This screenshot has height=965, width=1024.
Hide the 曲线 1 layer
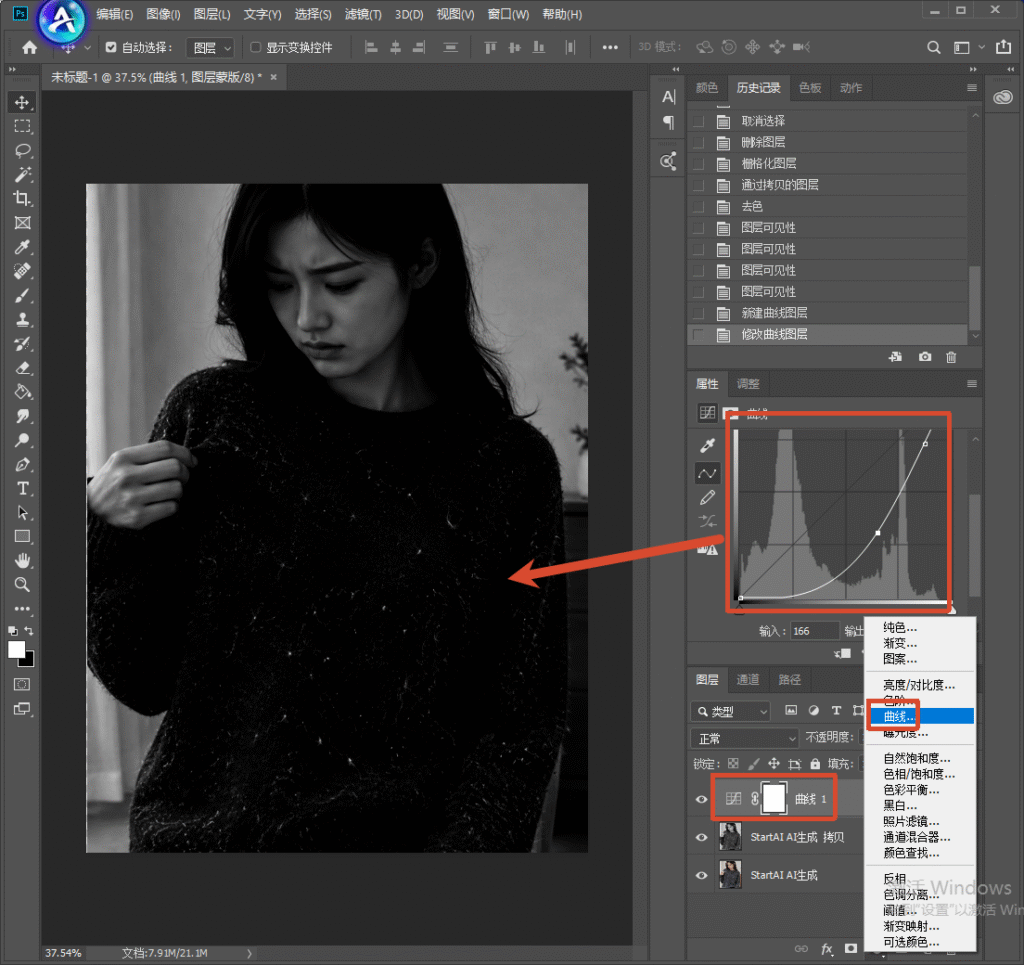point(701,799)
